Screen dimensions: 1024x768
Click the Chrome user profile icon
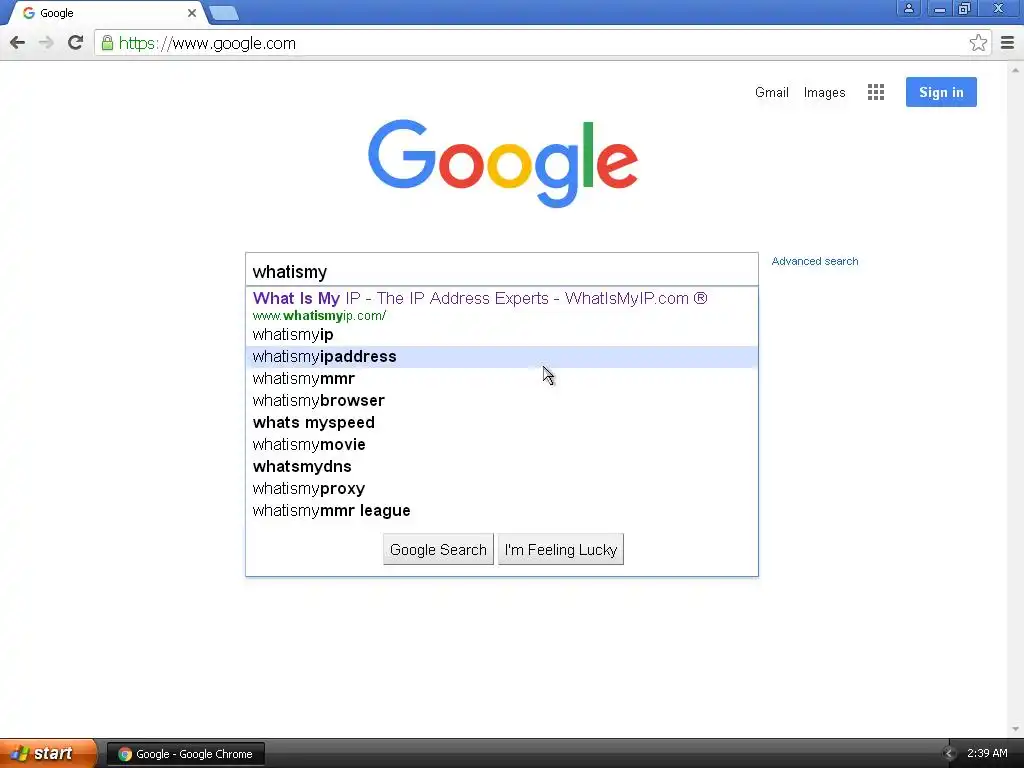coord(908,8)
